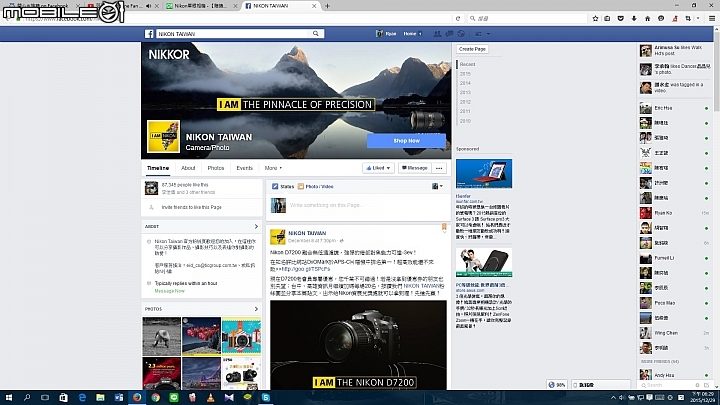Expand the Facebook account dropdown arrow

pyautogui.click(x=488, y=34)
